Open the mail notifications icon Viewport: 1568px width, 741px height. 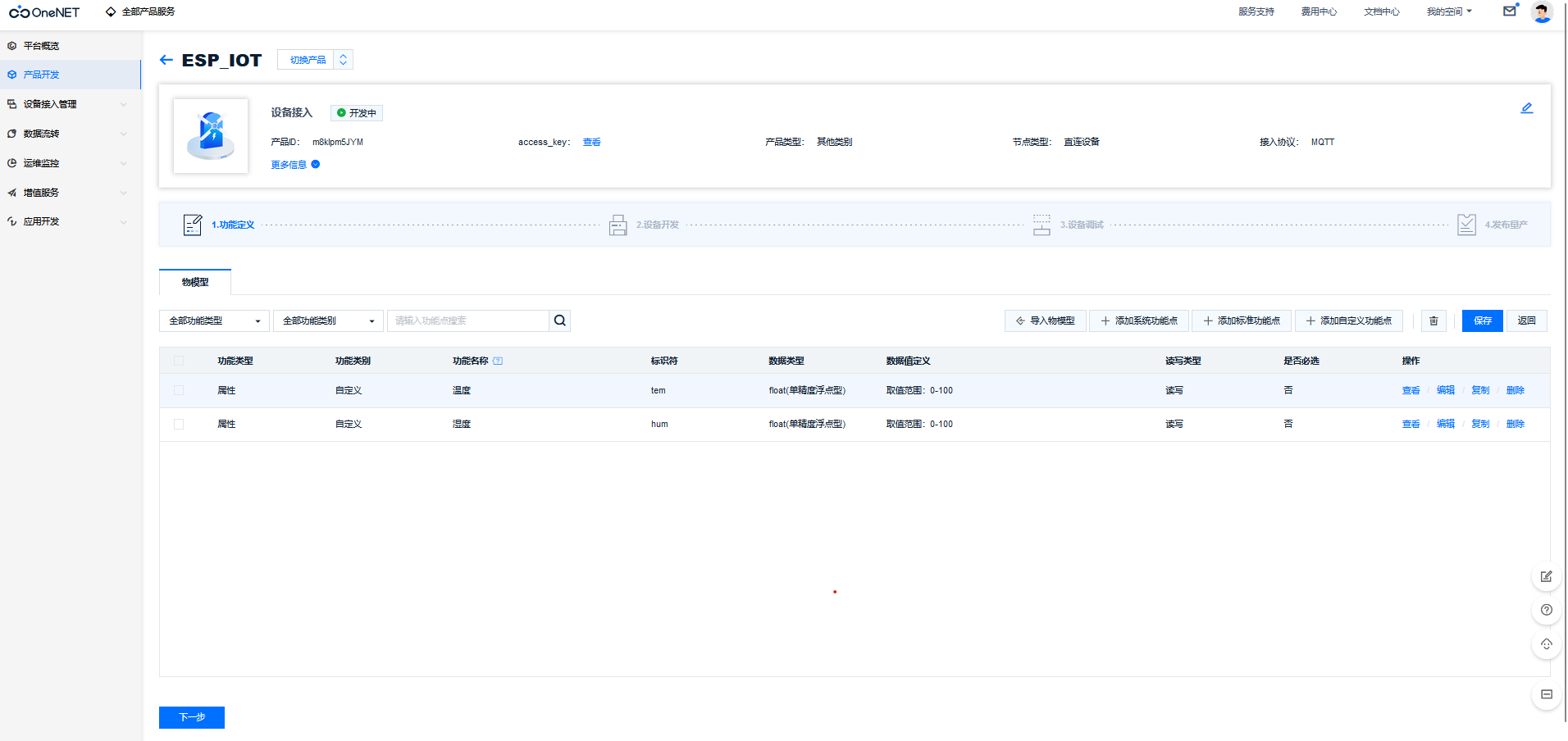[x=1509, y=11]
